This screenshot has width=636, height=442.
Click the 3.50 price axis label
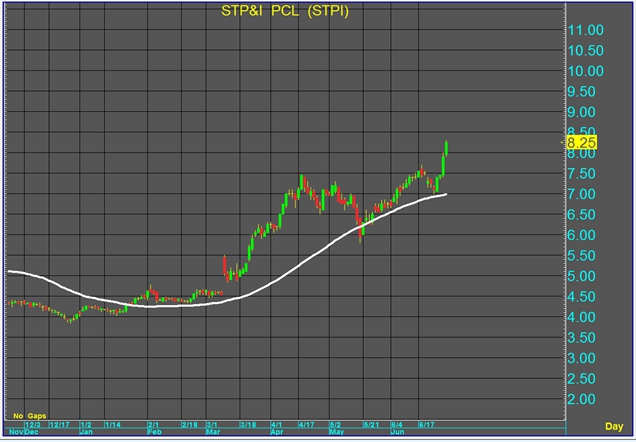pos(581,338)
